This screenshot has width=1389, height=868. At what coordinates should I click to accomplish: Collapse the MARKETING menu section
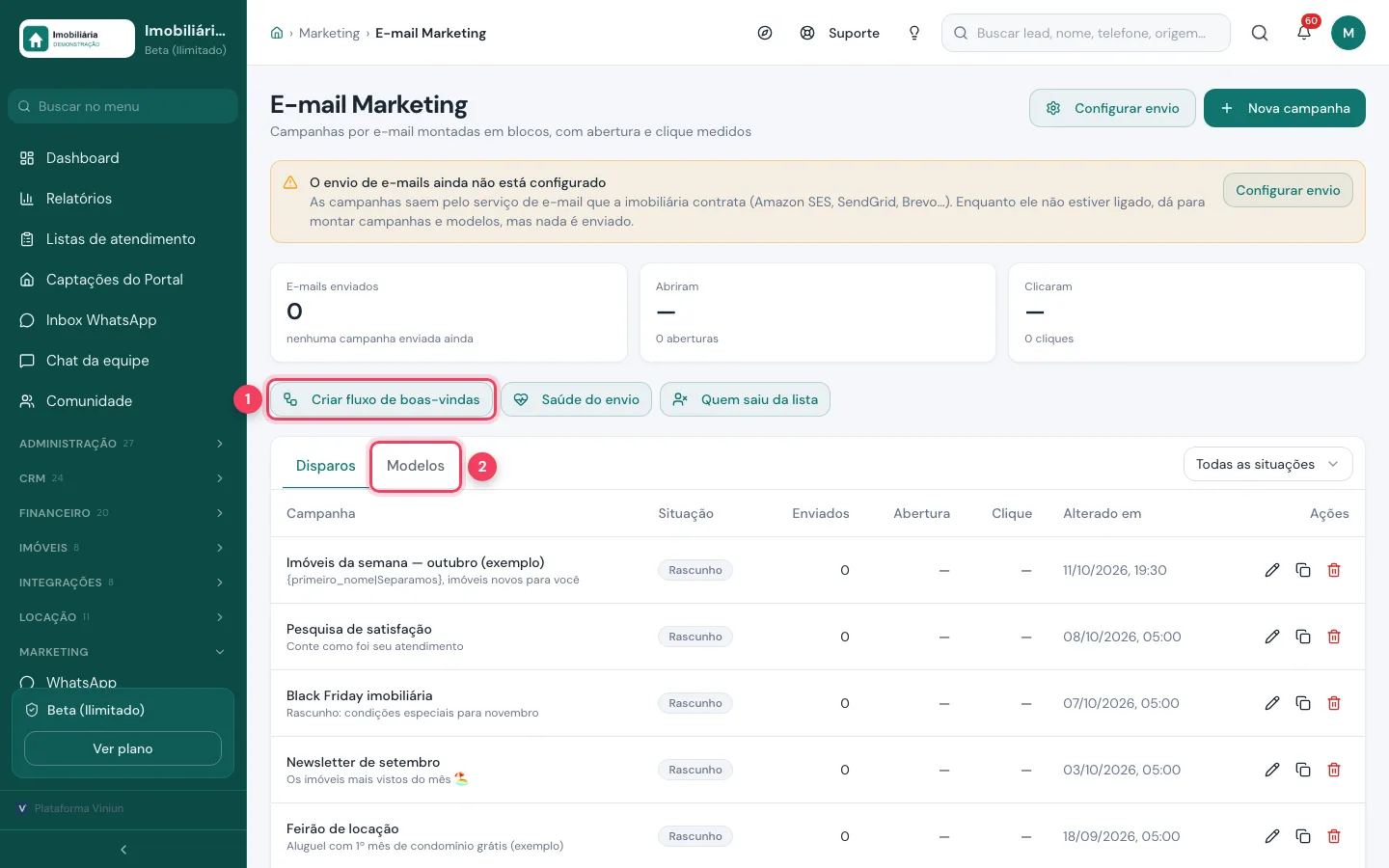pos(123,652)
